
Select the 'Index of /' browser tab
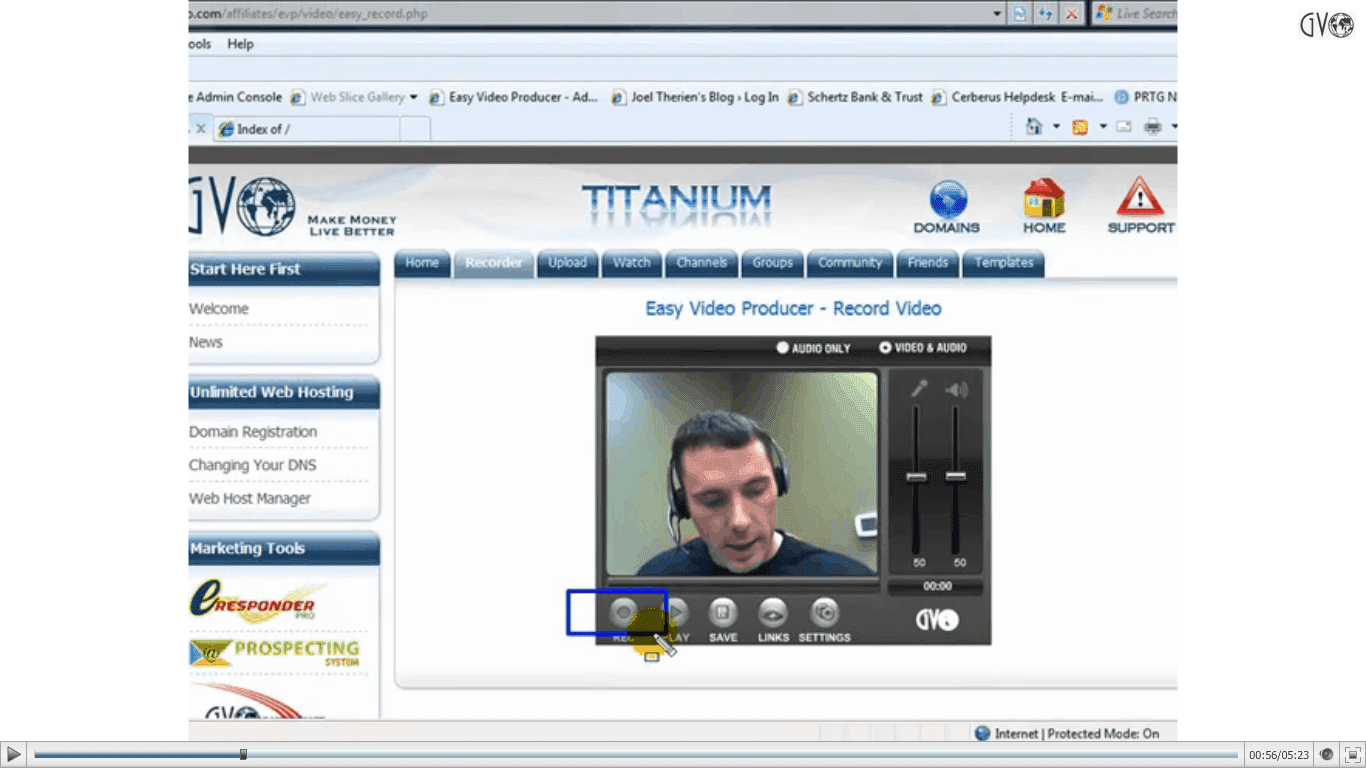point(306,129)
